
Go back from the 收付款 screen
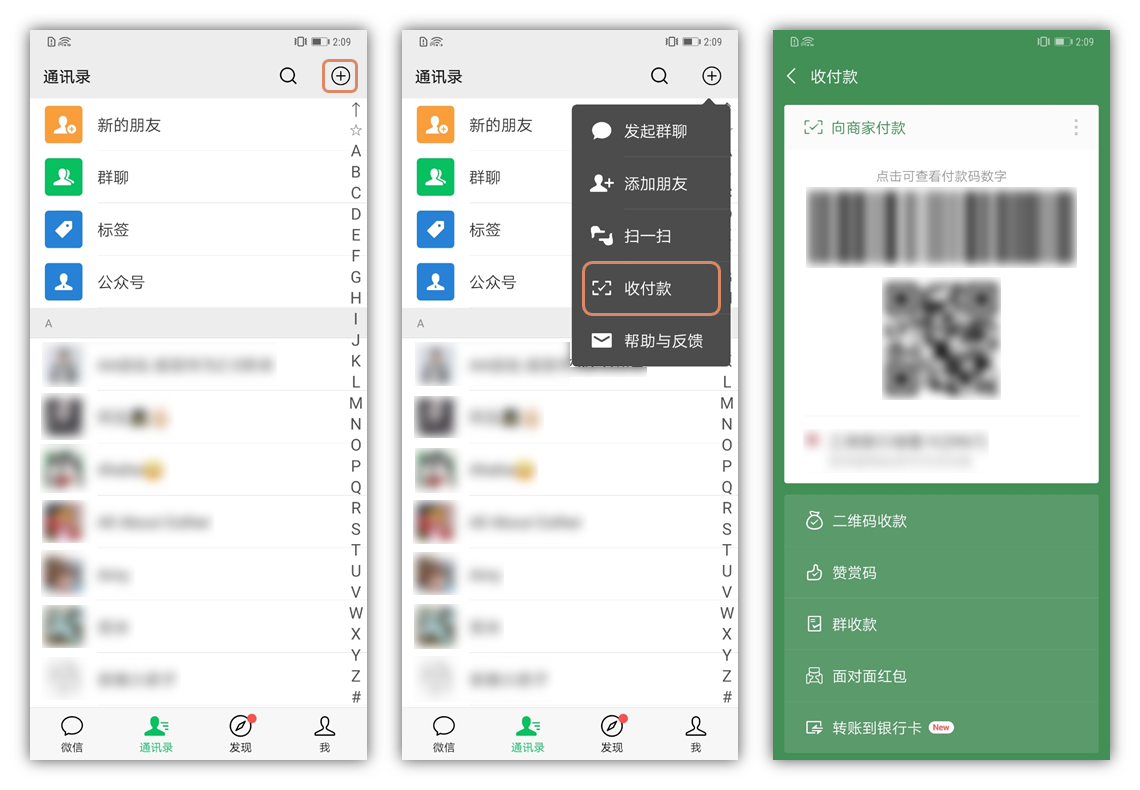[792, 76]
